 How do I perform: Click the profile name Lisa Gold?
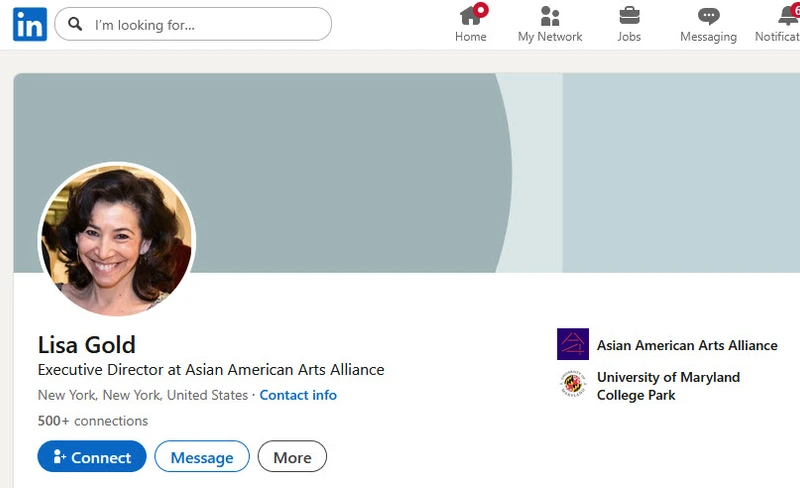pos(87,345)
